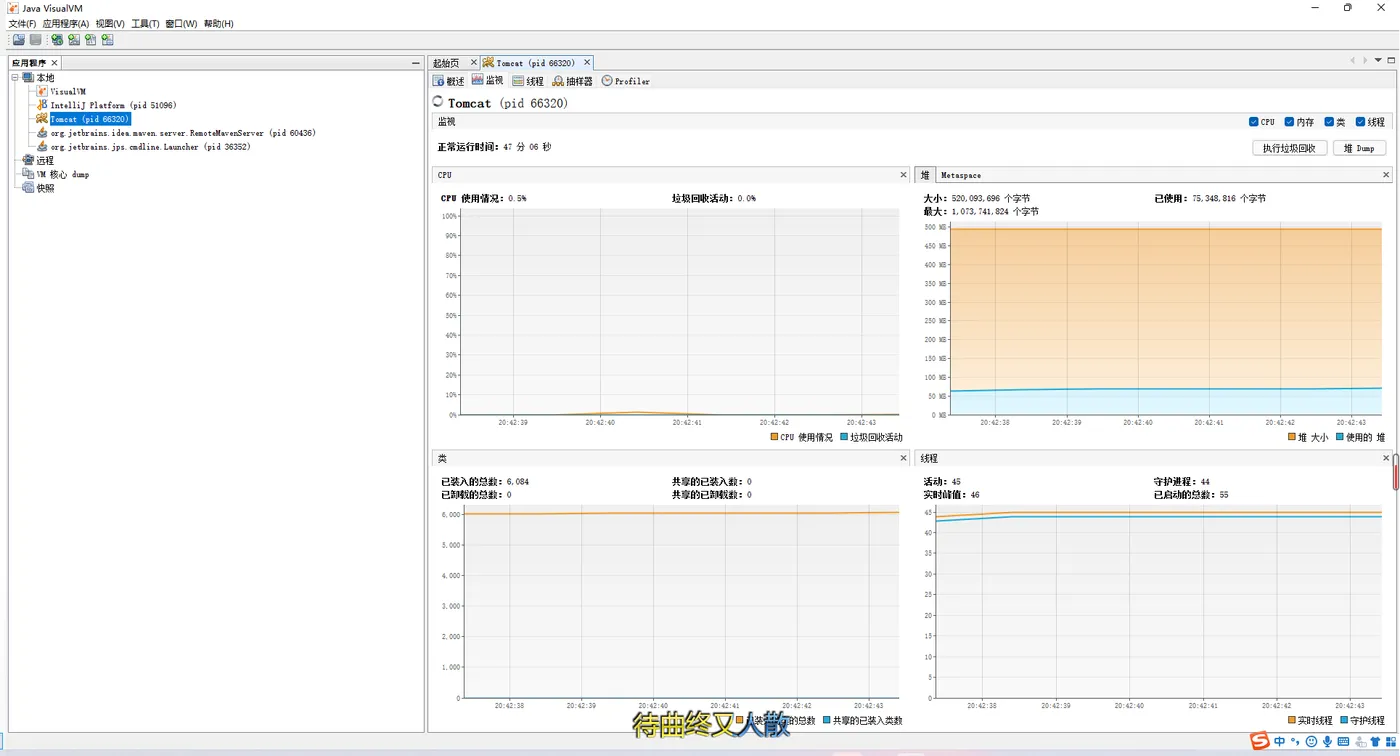1400x756 pixels.
Task: Select the Metaspace graph tab
Action: click(x=961, y=175)
